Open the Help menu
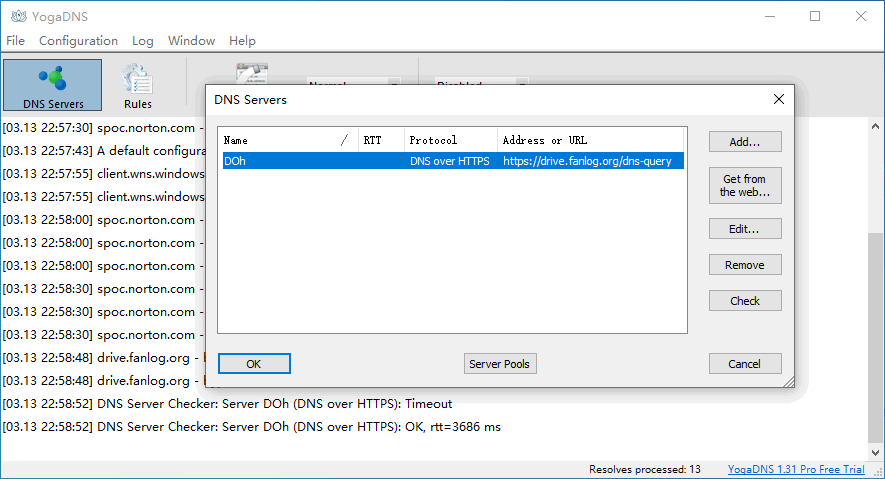The image size is (885, 479). (x=242, y=41)
